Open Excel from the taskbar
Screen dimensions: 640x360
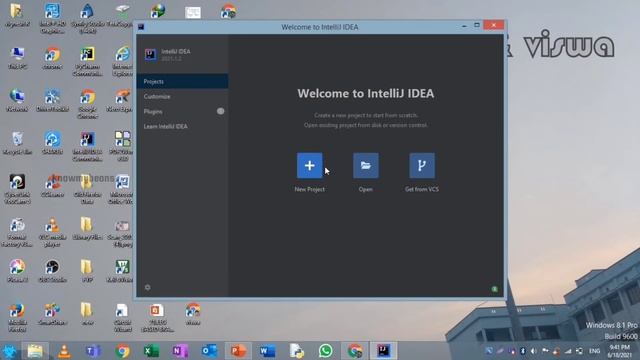point(151,351)
